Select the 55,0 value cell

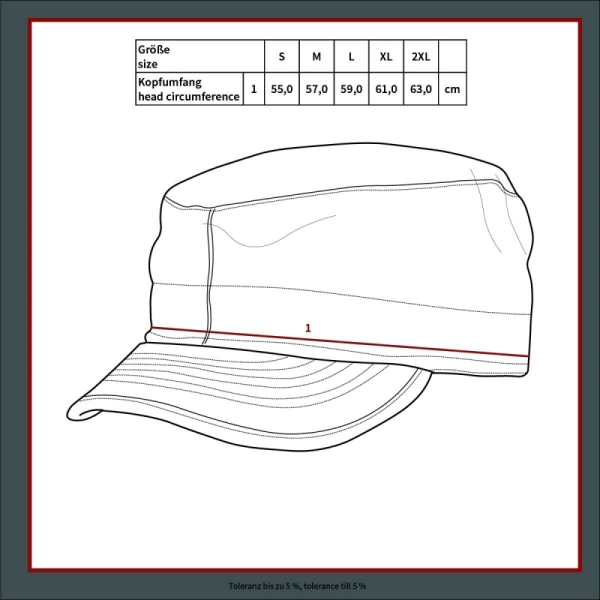(x=281, y=89)
